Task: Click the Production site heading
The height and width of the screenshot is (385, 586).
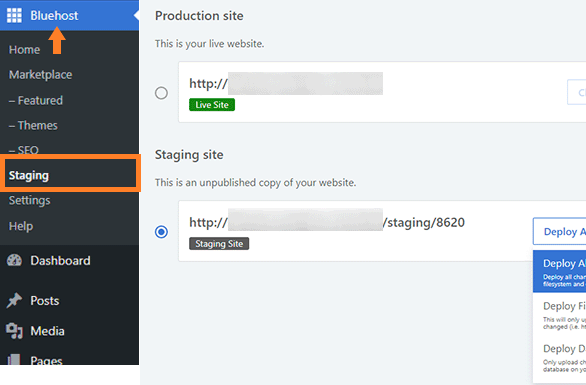Action: [199, 16]
